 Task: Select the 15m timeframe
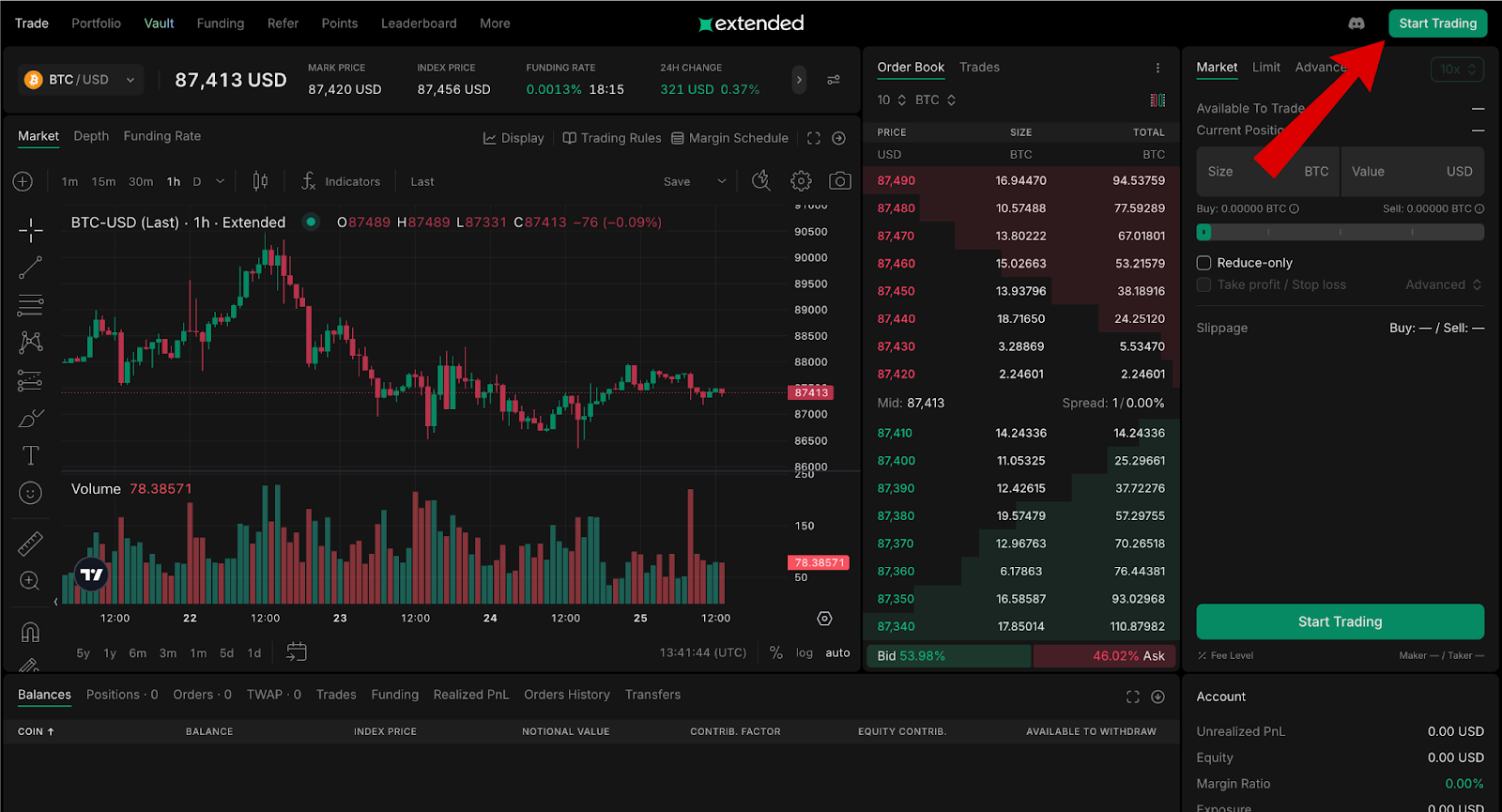tap(103, 182)
